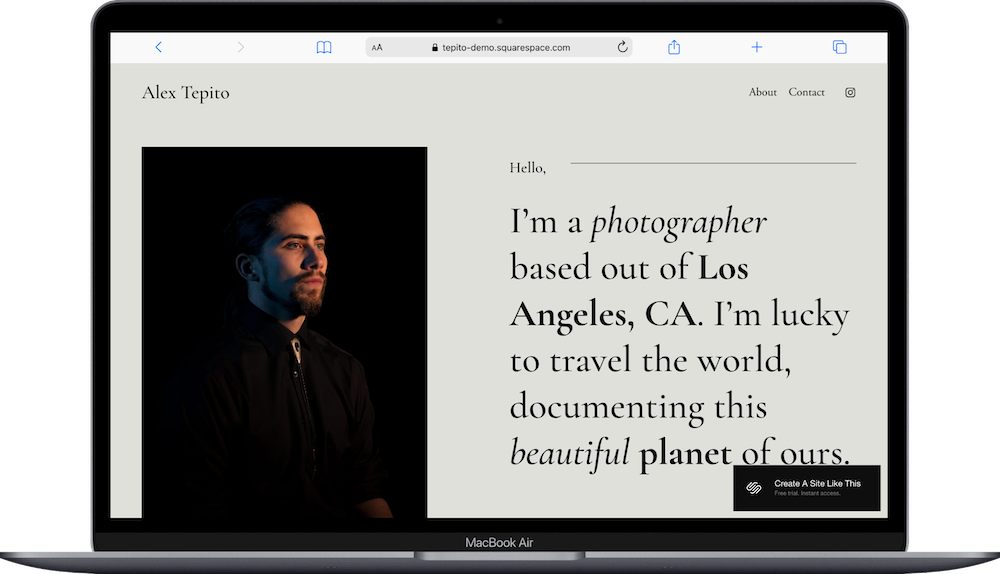The height and width of the screenshot is (574, 1000).
Task: Open the Instagram icon in the header
Action: click(x=850, y=92)
